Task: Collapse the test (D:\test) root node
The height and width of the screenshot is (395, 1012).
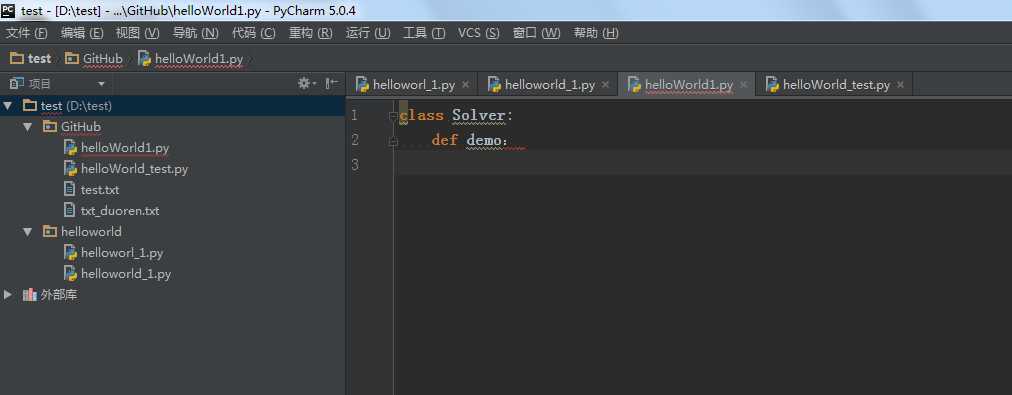Action: [x=8, y=105]
